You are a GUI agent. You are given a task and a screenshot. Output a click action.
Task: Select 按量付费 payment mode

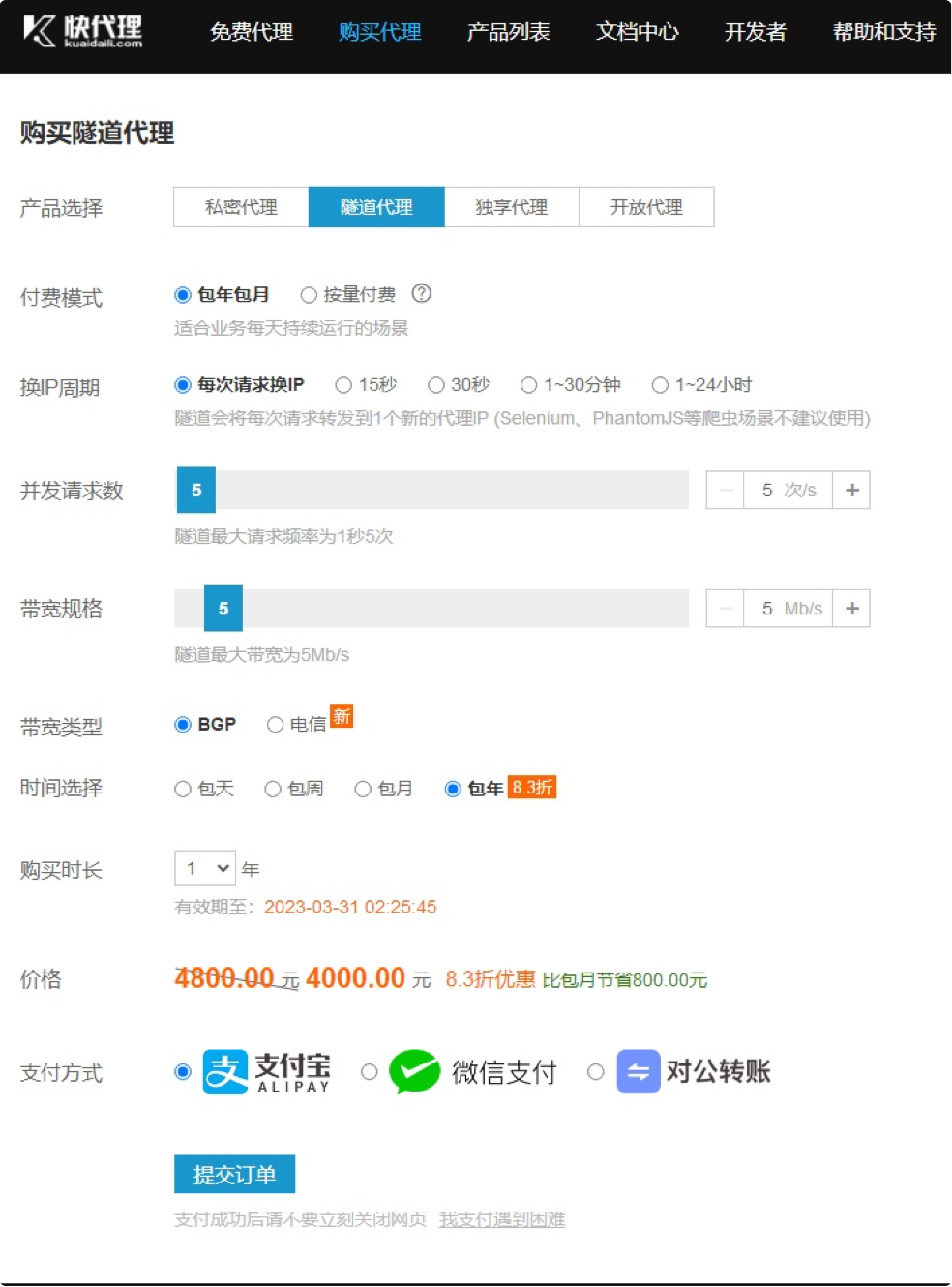[309, 295]
